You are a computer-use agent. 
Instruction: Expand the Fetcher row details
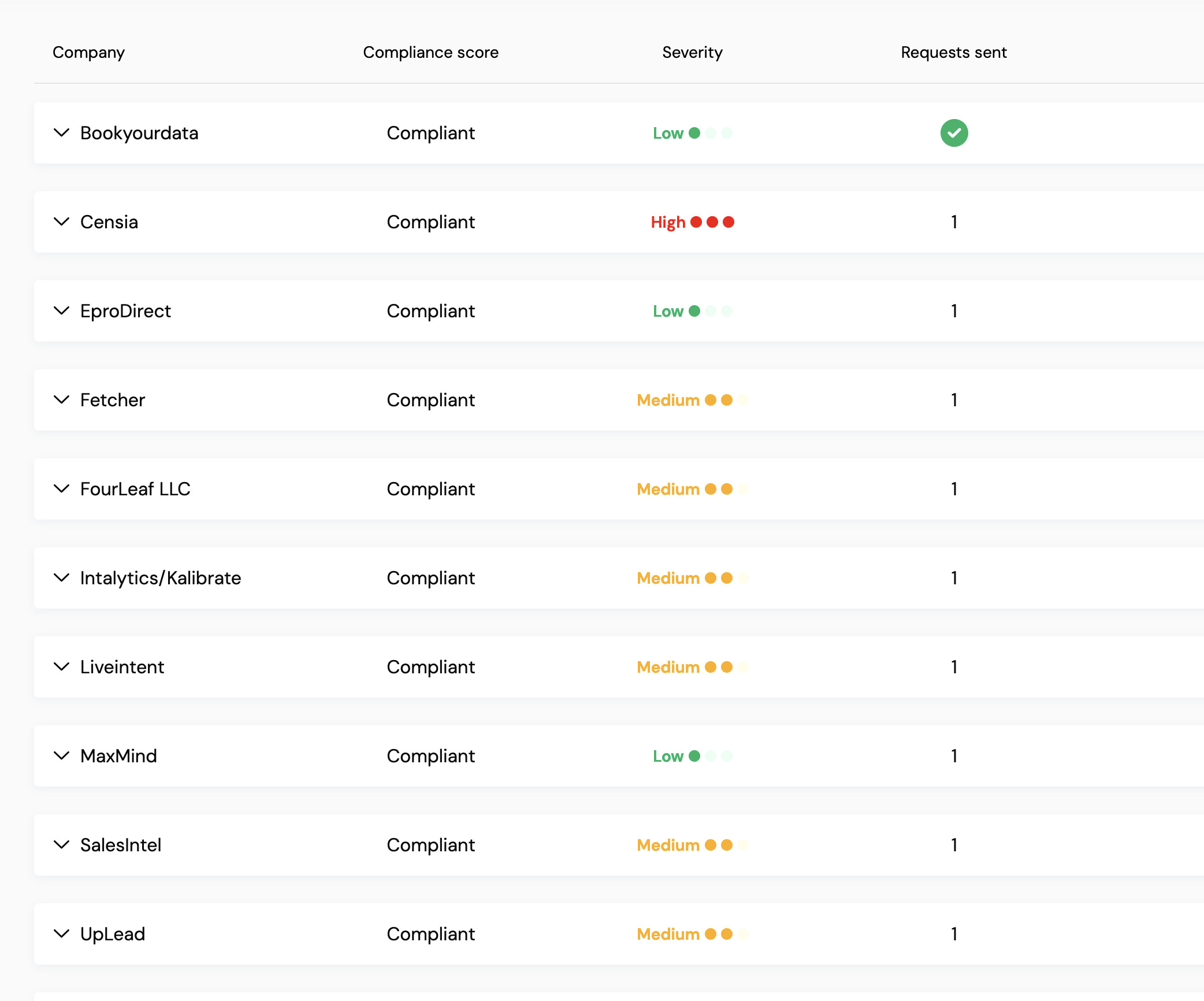[x=61, y=400]
